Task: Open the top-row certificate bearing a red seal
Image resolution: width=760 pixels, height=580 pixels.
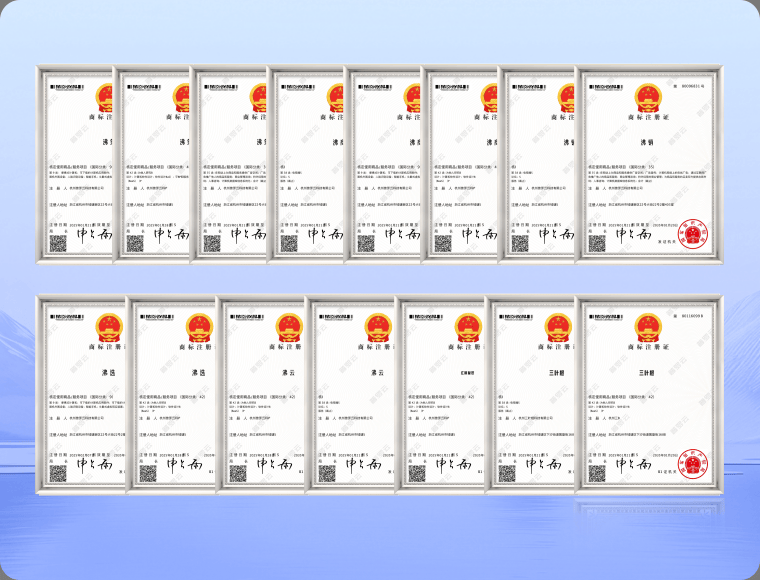Action: pos(649,165)
